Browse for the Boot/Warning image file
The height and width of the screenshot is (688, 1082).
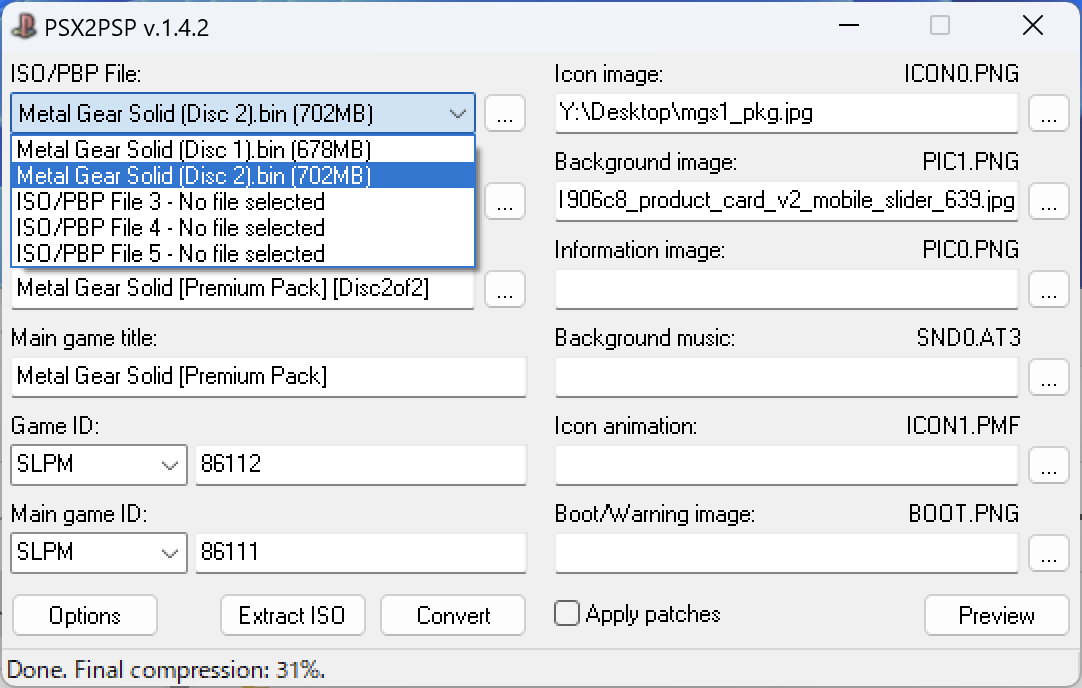click(x=1047, y=553)
